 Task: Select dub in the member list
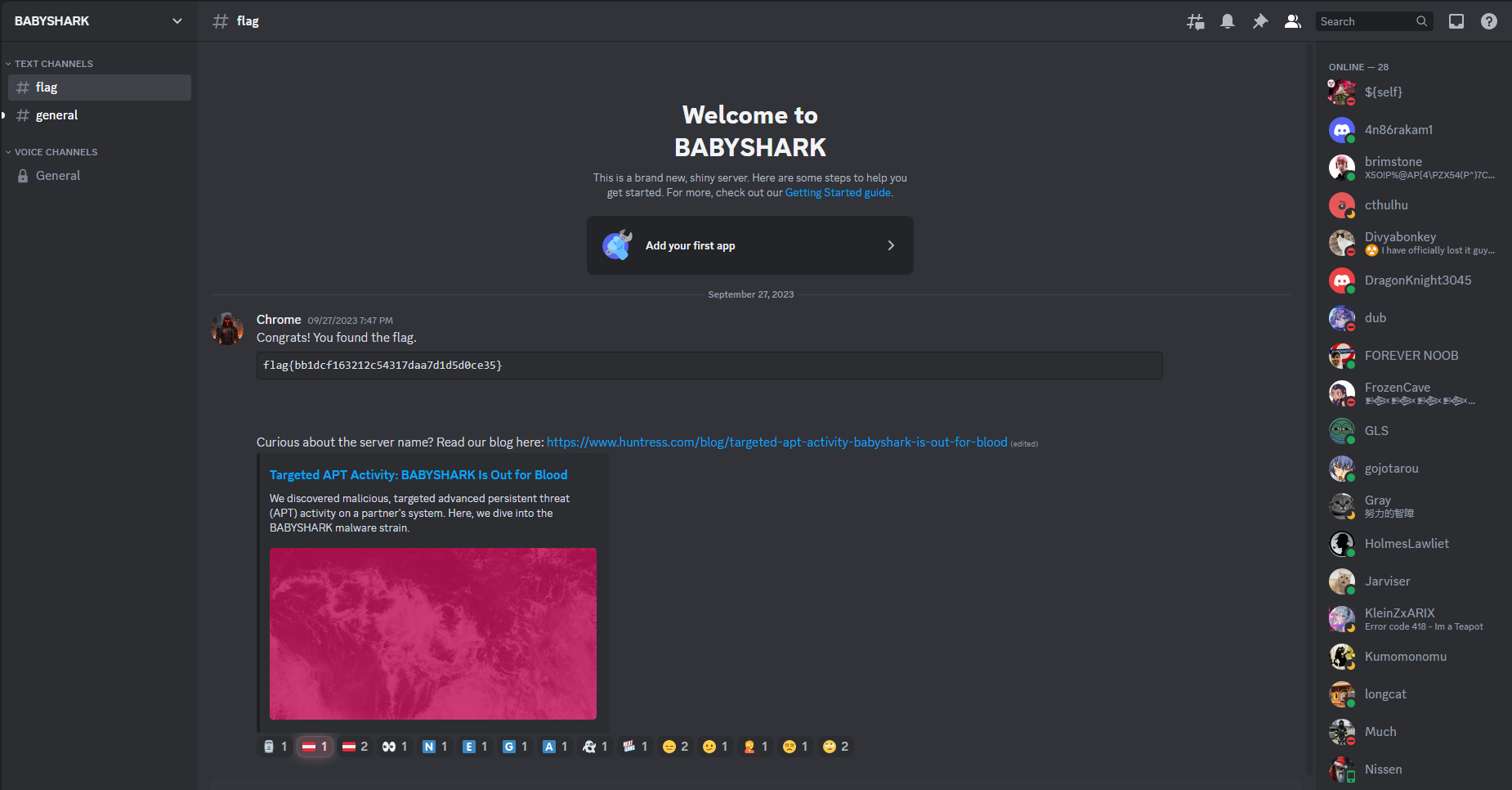[x=1413, y=318]
